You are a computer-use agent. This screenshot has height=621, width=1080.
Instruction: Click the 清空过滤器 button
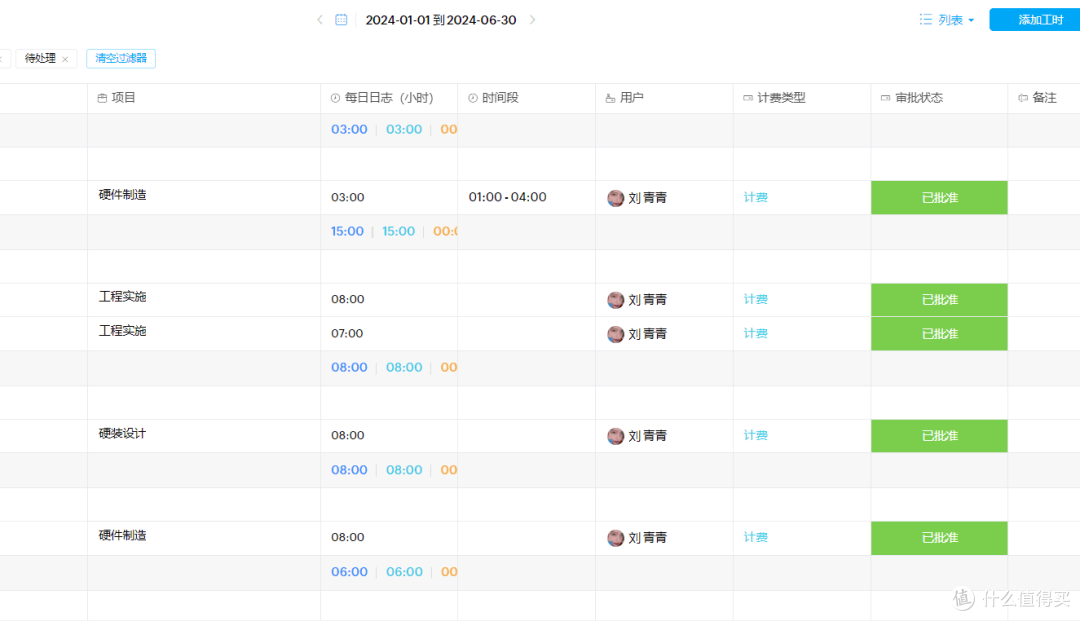[x=121, y=59]
